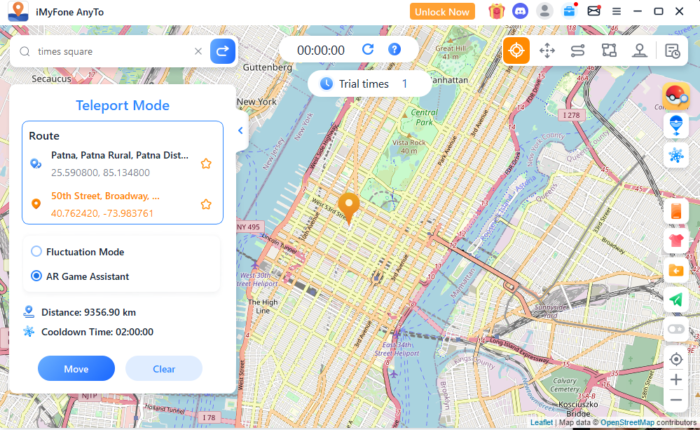Open the snowflake cooldown timer tool

point(676,155)
